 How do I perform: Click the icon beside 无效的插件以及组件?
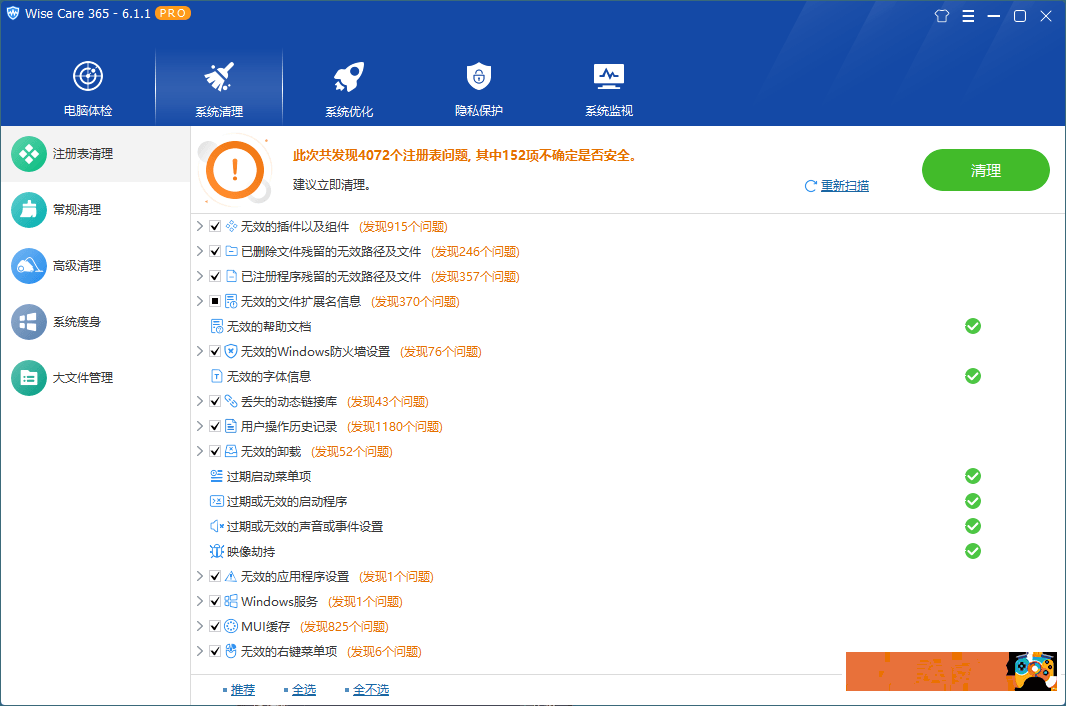pos(231,226)
